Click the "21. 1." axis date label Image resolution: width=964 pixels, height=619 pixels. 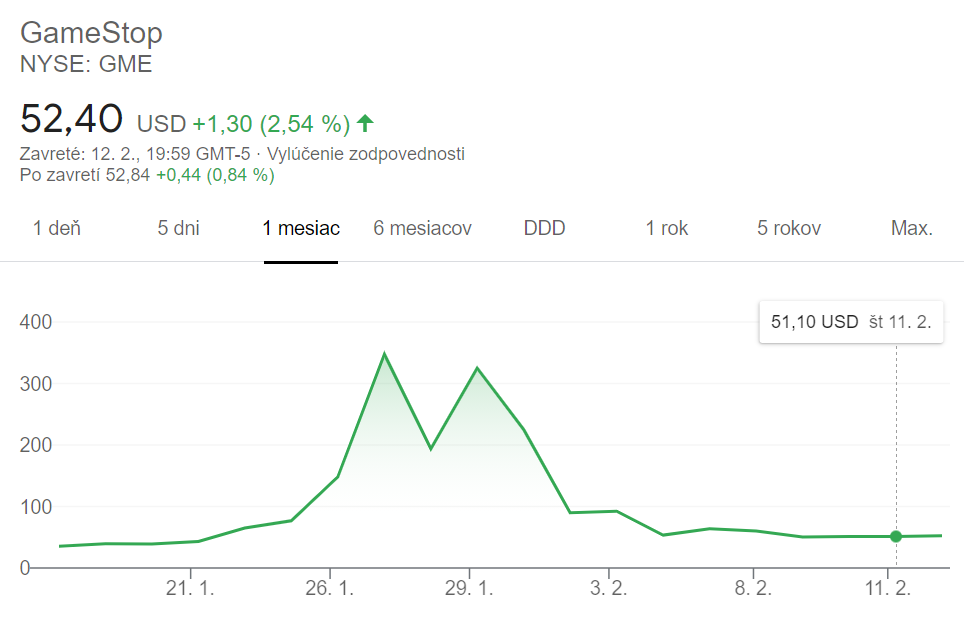point(190,588)
